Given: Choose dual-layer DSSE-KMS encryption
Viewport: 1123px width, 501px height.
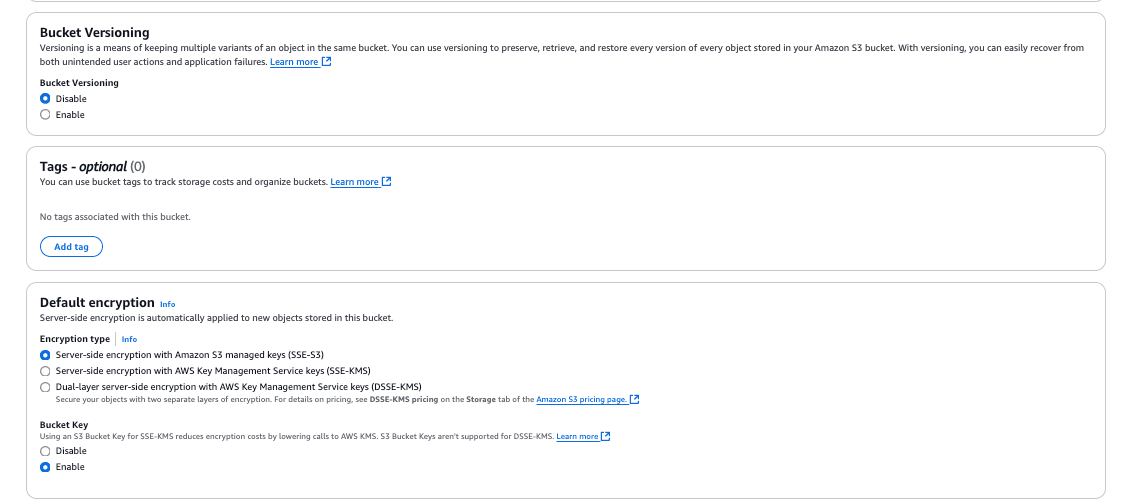Looking at the screenshot, I should tap(45, 387).
